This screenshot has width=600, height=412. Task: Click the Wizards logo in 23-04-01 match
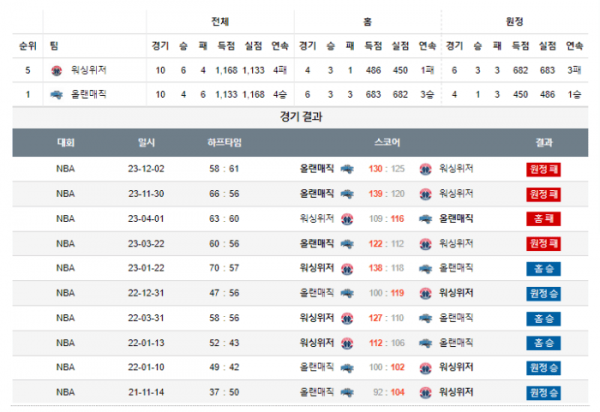(x=347, y=219)
